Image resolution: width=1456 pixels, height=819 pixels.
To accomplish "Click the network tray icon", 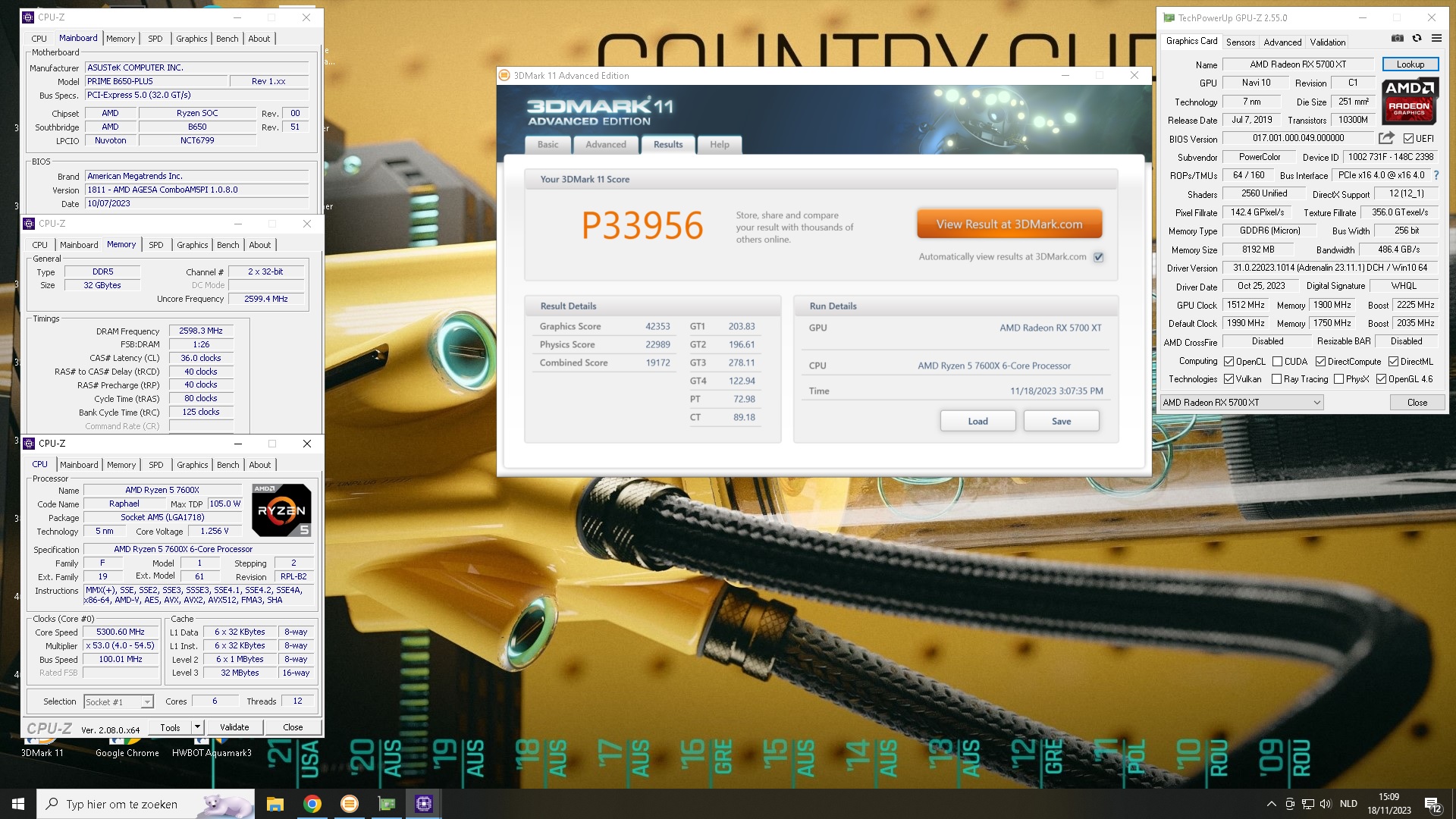I will pyautogui.click(x=1308, y=804).
